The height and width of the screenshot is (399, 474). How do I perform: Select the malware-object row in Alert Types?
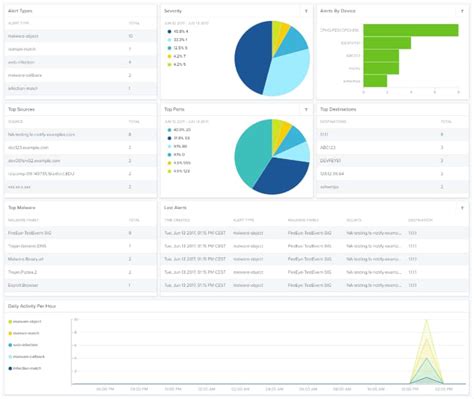click(x=80, y=36)
